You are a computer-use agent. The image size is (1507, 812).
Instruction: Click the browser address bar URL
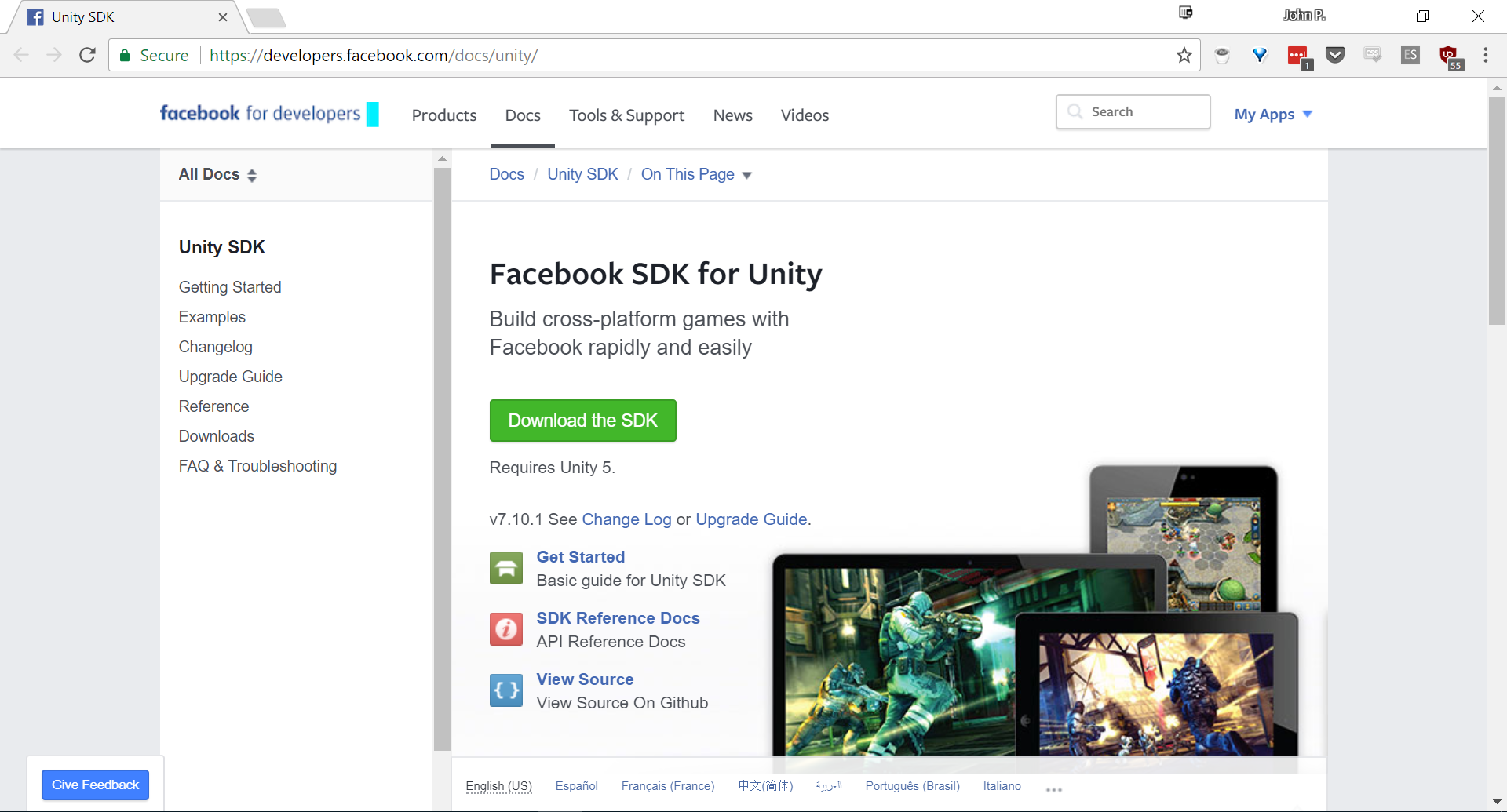pos(374,56)
